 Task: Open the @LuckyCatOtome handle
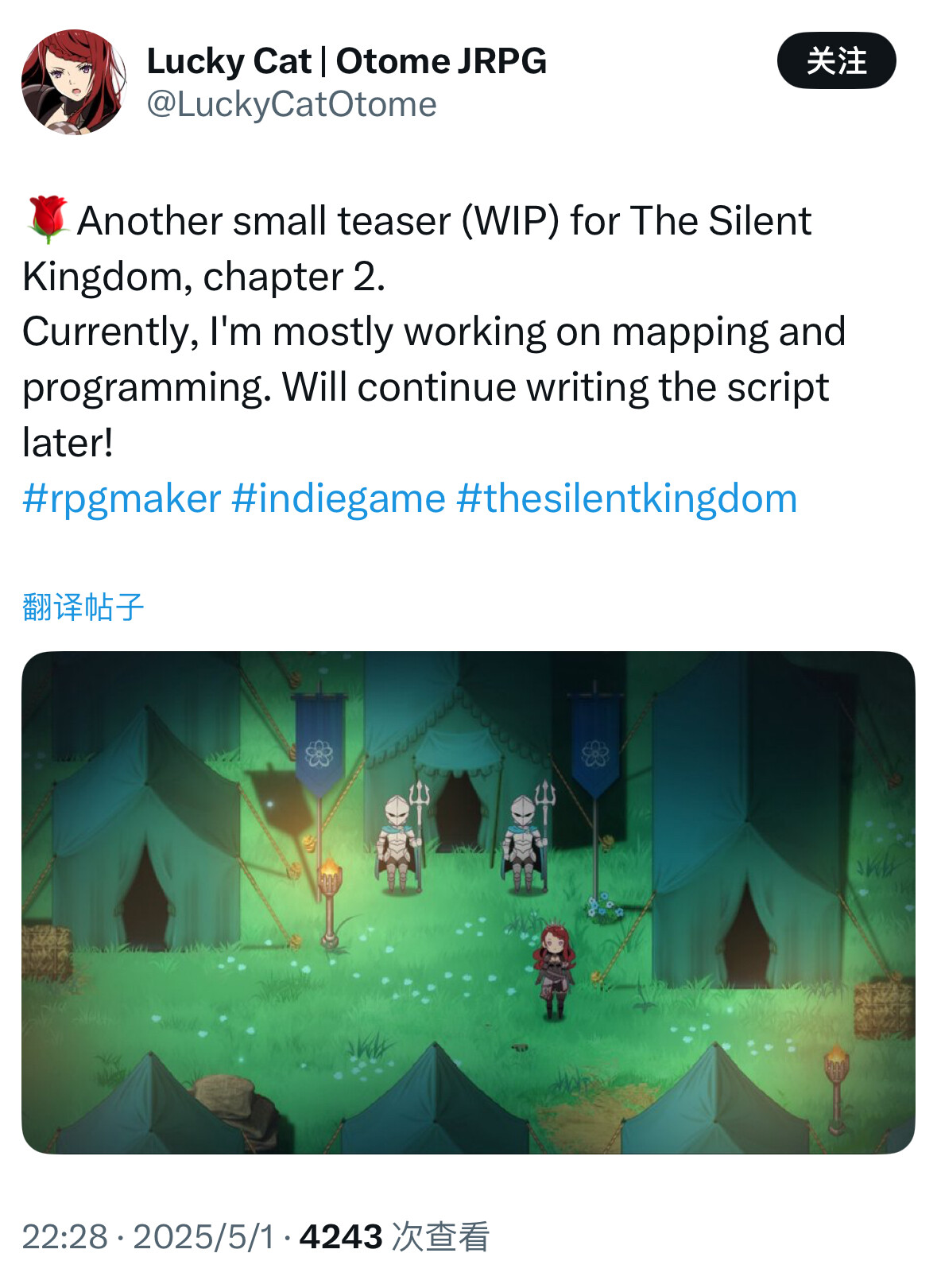pos(292,104)
